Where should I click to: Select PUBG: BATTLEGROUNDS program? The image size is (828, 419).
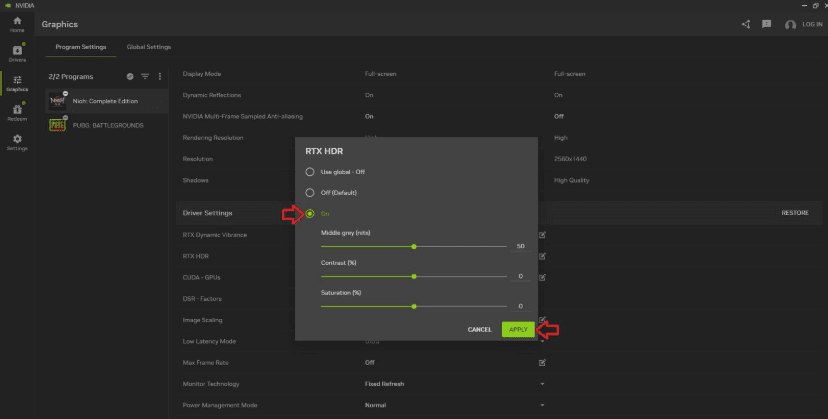107,125
